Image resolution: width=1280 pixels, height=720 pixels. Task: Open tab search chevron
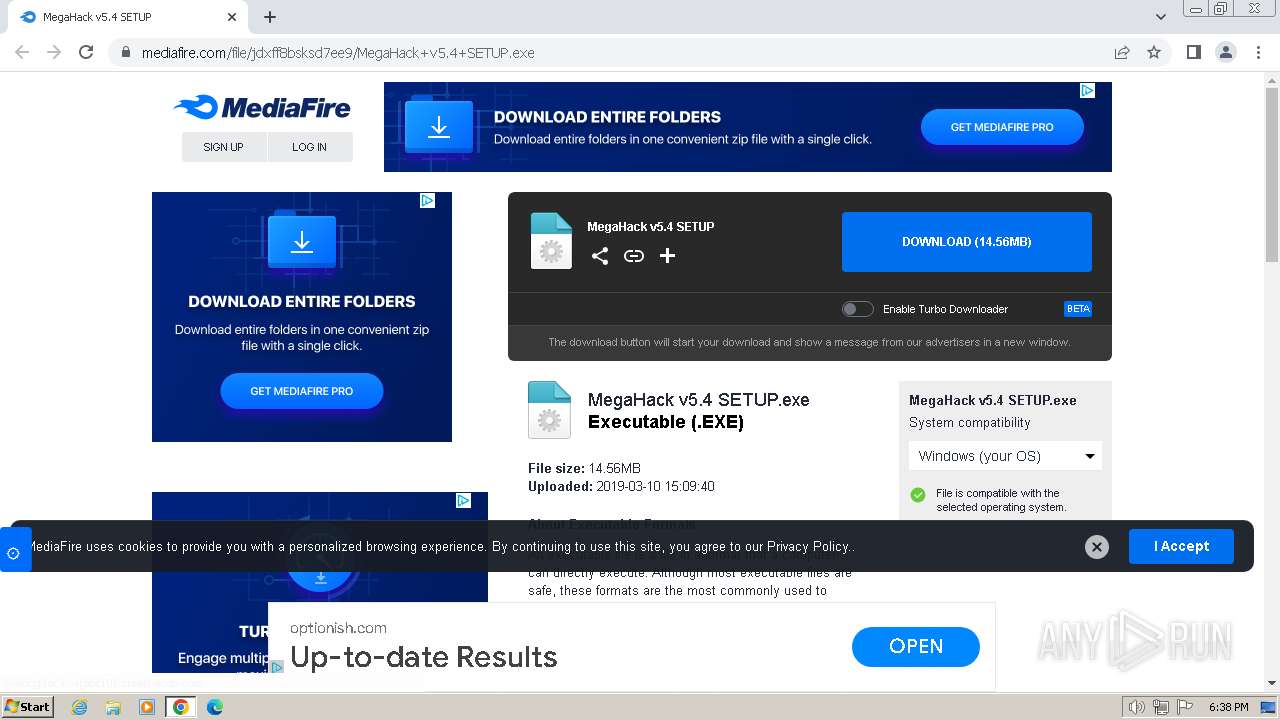coord(1160,17)
